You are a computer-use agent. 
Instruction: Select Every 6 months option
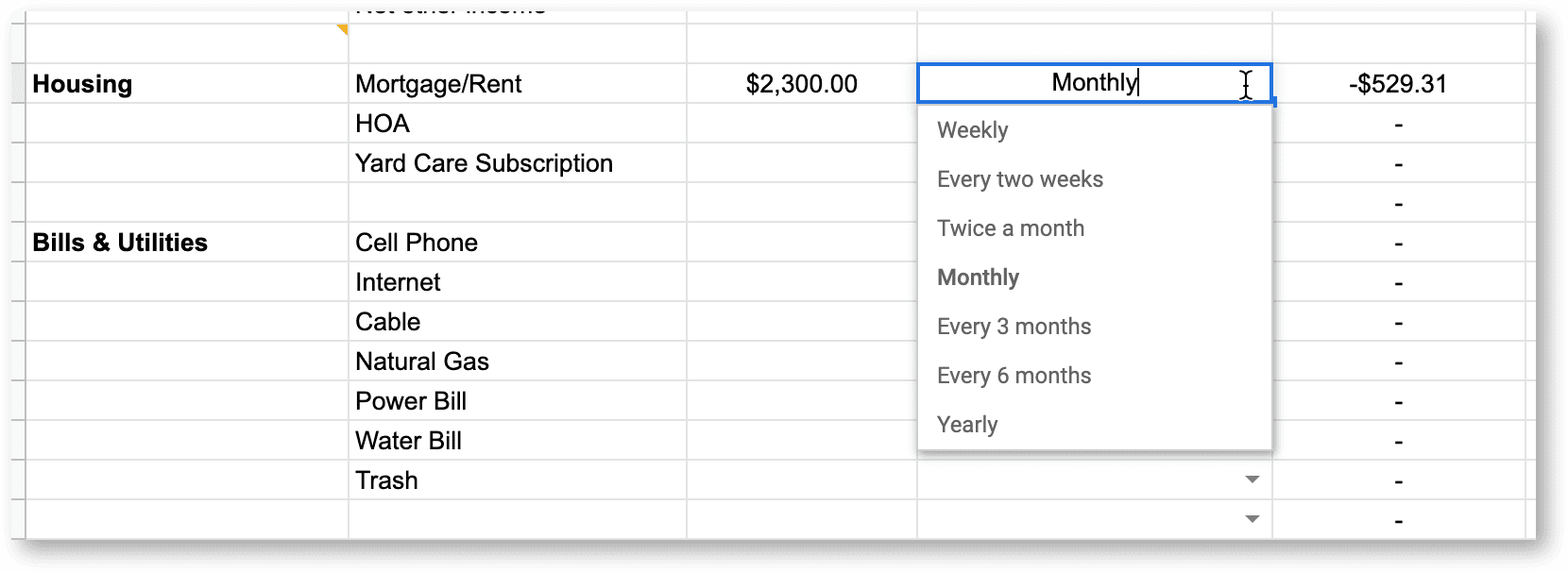1094,376
